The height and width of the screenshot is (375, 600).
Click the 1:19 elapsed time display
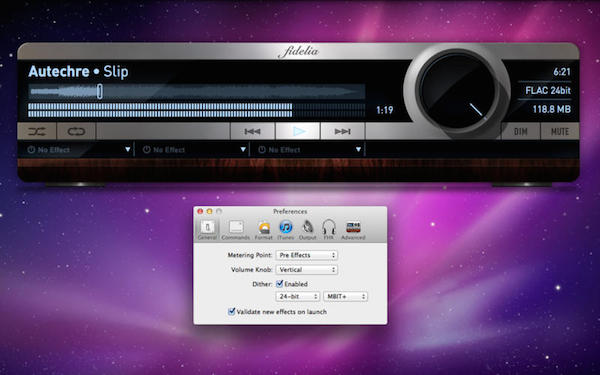click(385, 110)
